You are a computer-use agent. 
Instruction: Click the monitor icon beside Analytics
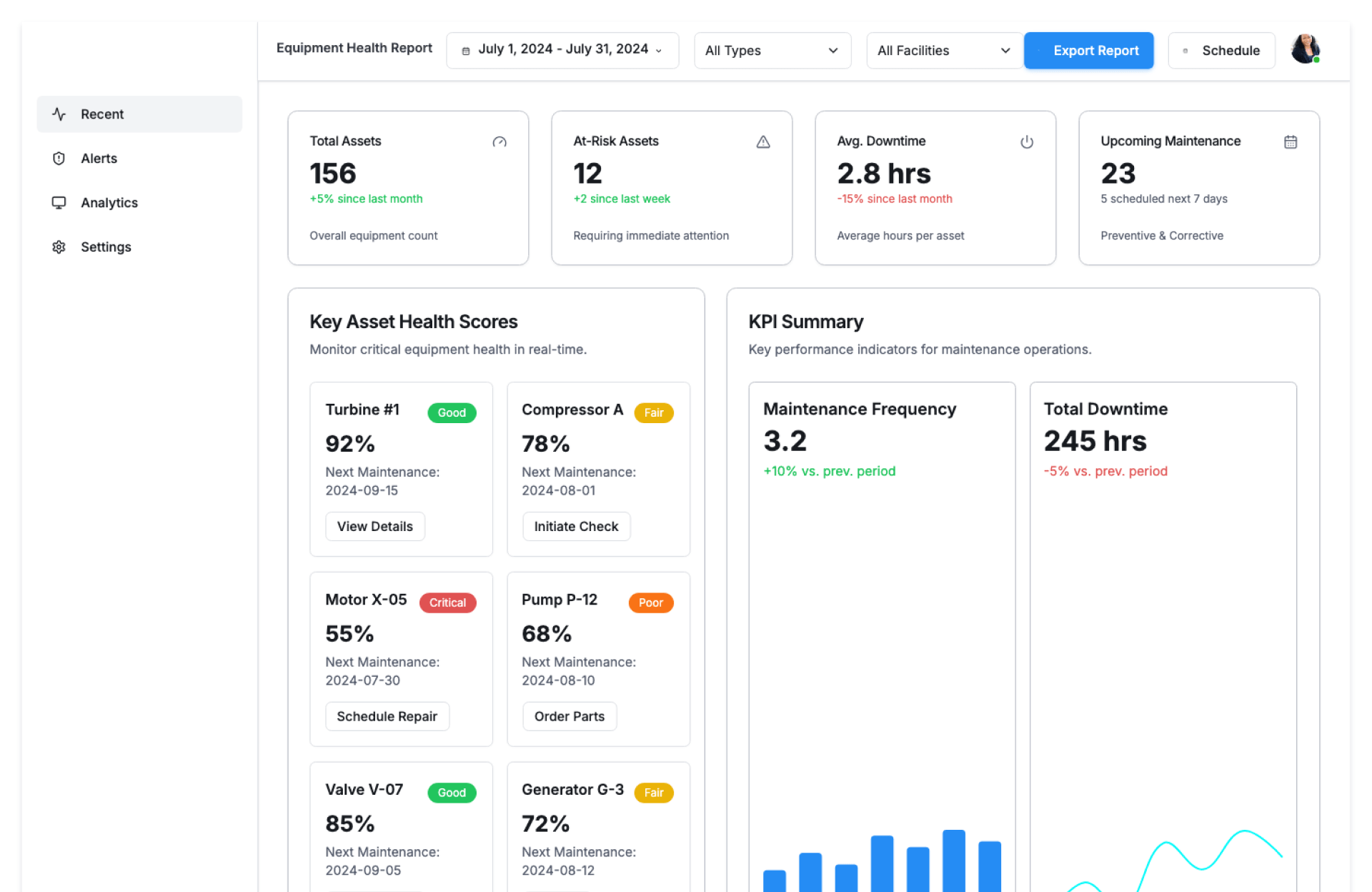pyautogui.click(x=59, y=203)
